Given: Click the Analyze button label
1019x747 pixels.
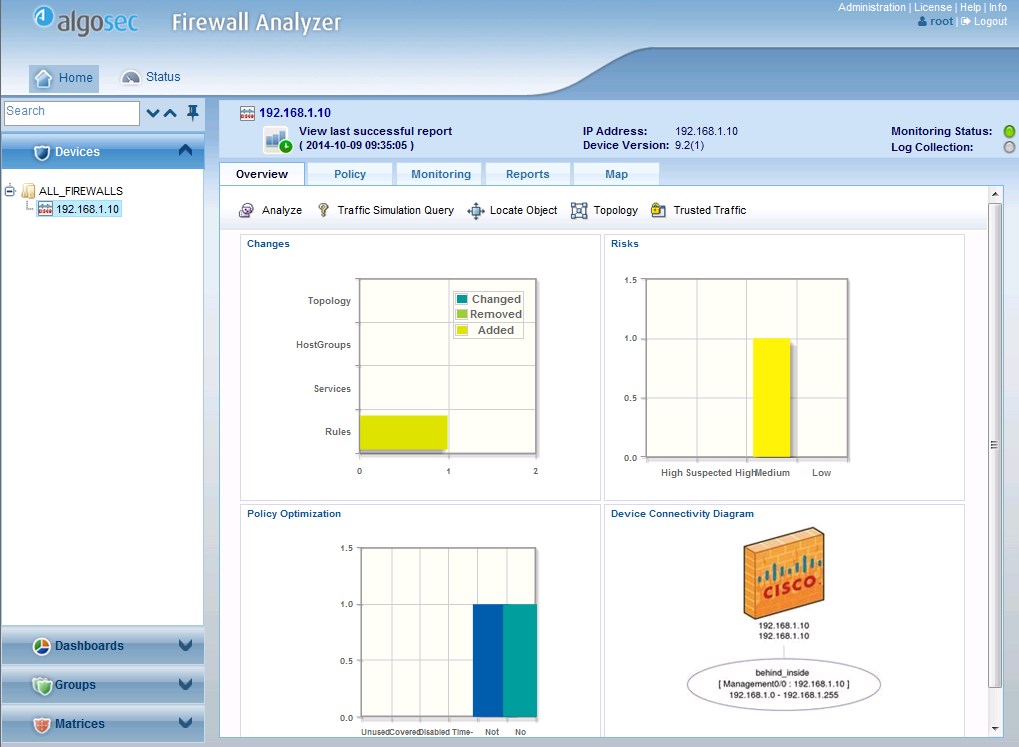Looking at the screenshot, I should click(x=282, y=210).
